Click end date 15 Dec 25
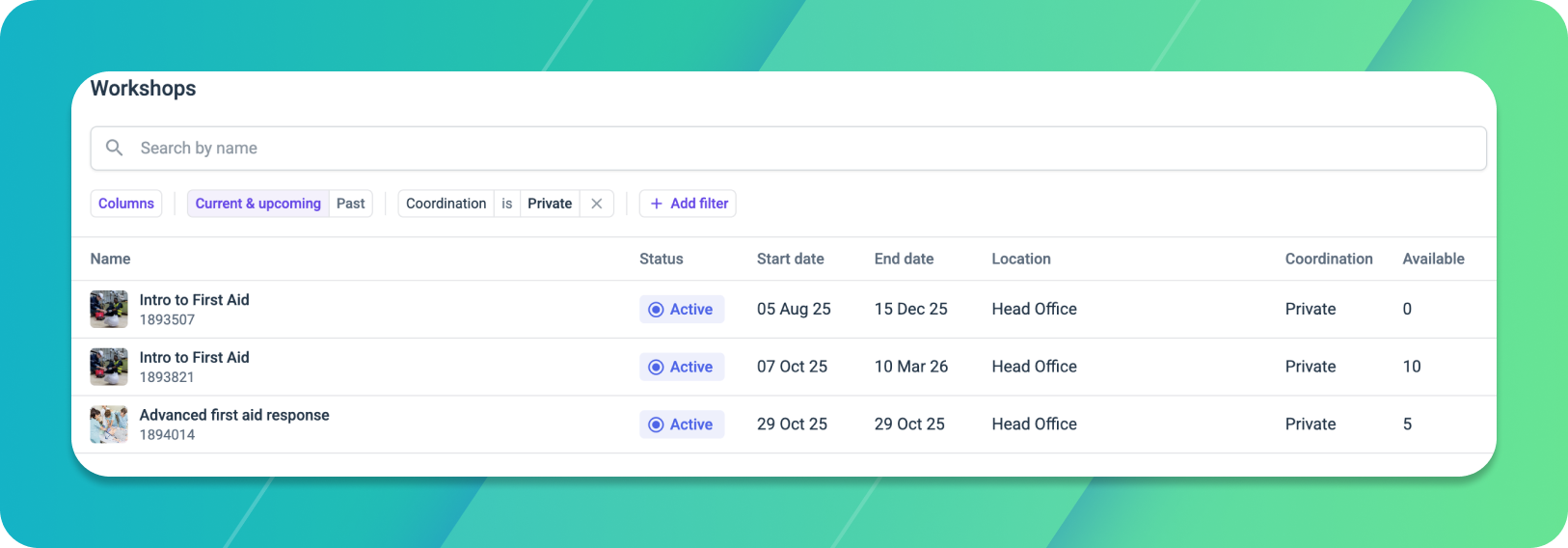The width and height of the screenshot is (1568, 548). [911, 309]
